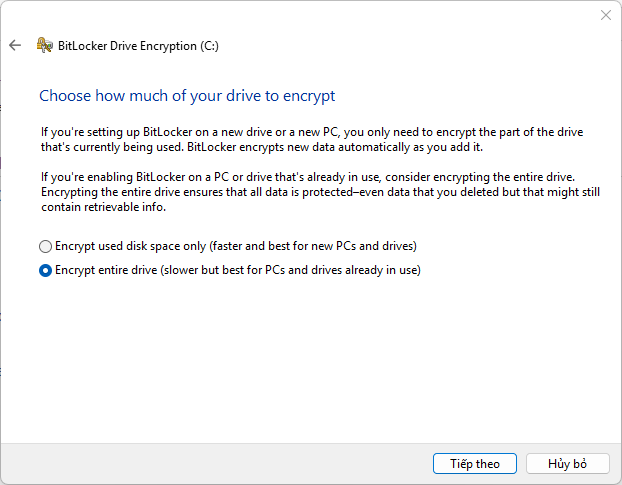622x485 pixels.
Task: Go back with the arrow icon
Action: click(x=15, y=45)
